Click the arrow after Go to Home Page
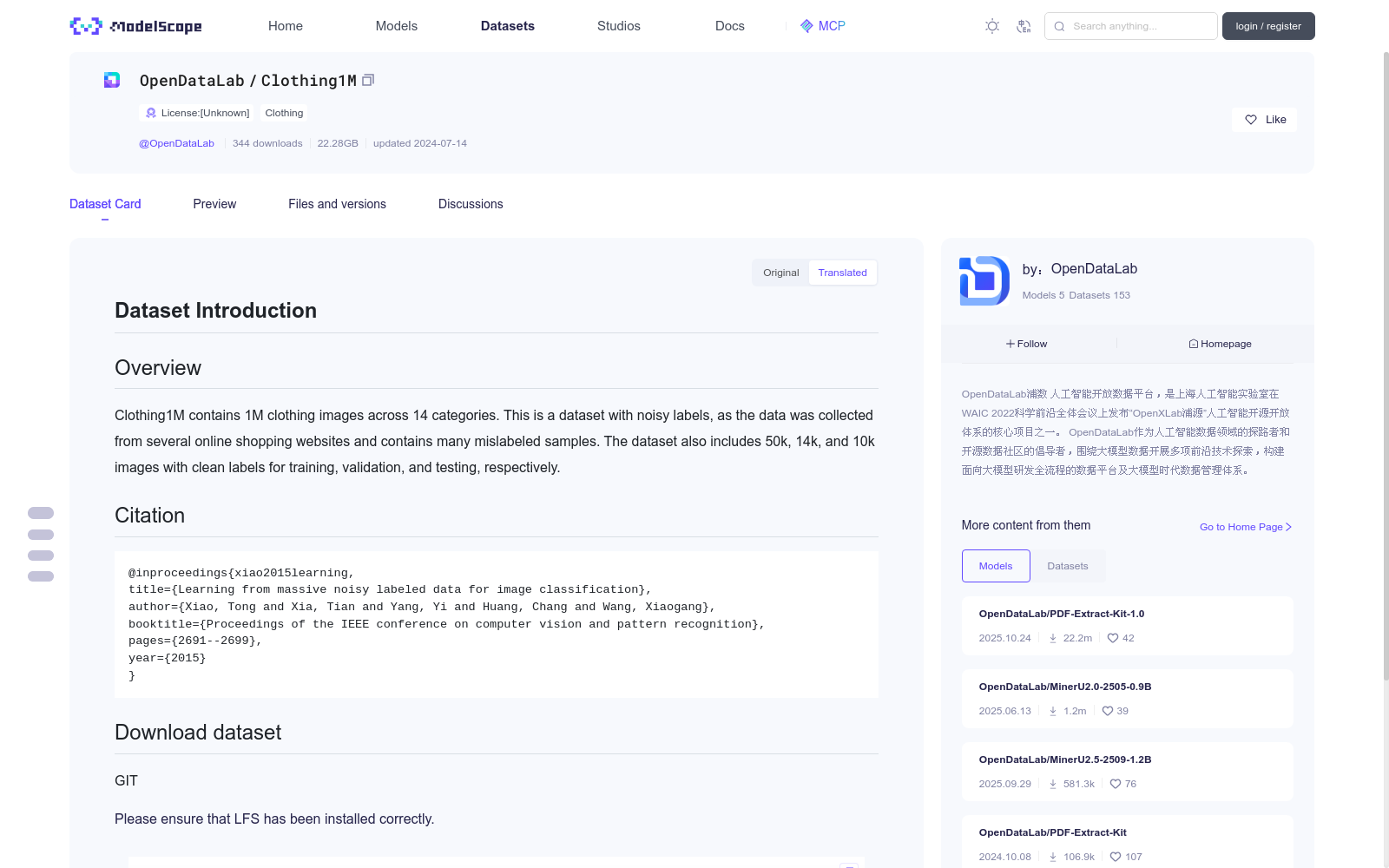This screenshot has width=1389, height=868. [x=1288, y=527]
